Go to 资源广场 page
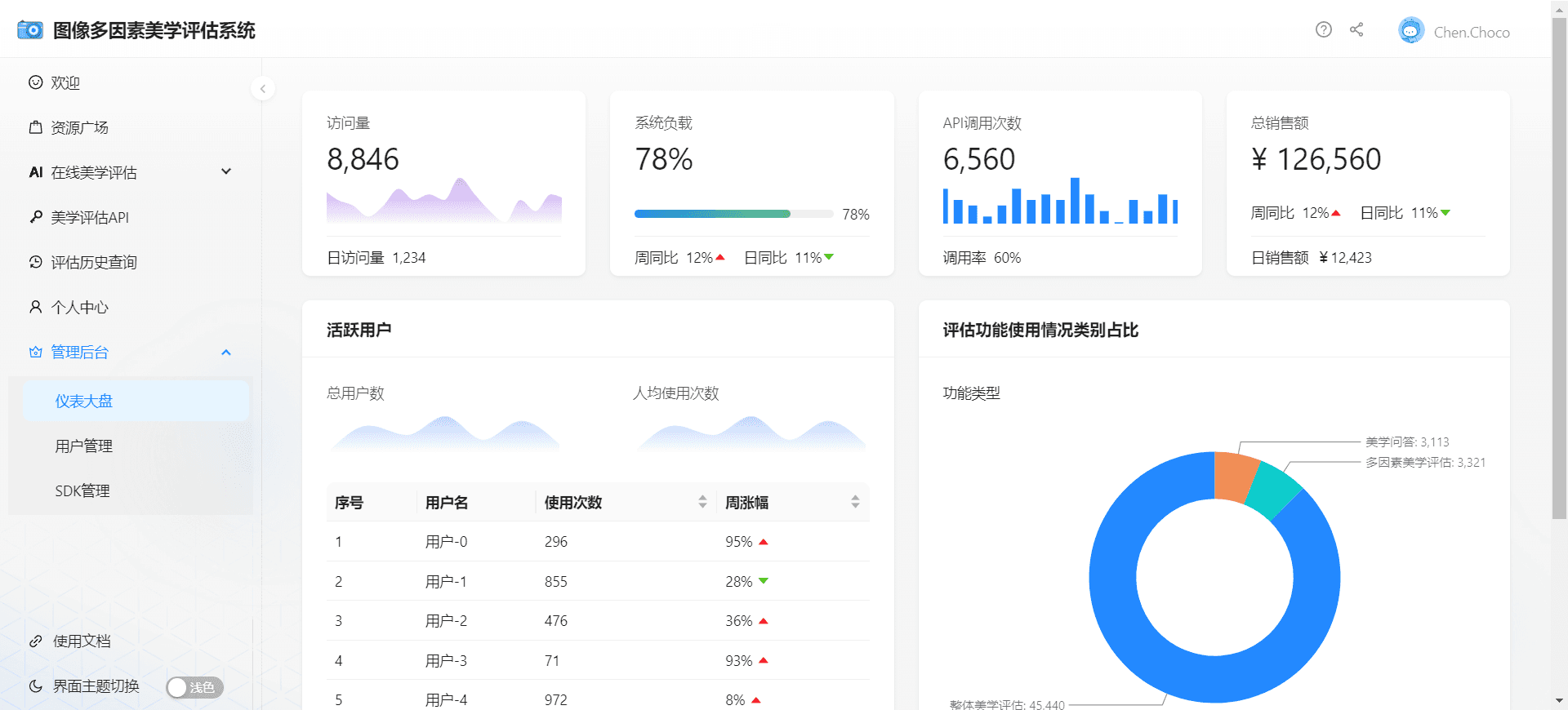The width and height of the screenshot is (1568, 710). (x=79, y=127)
